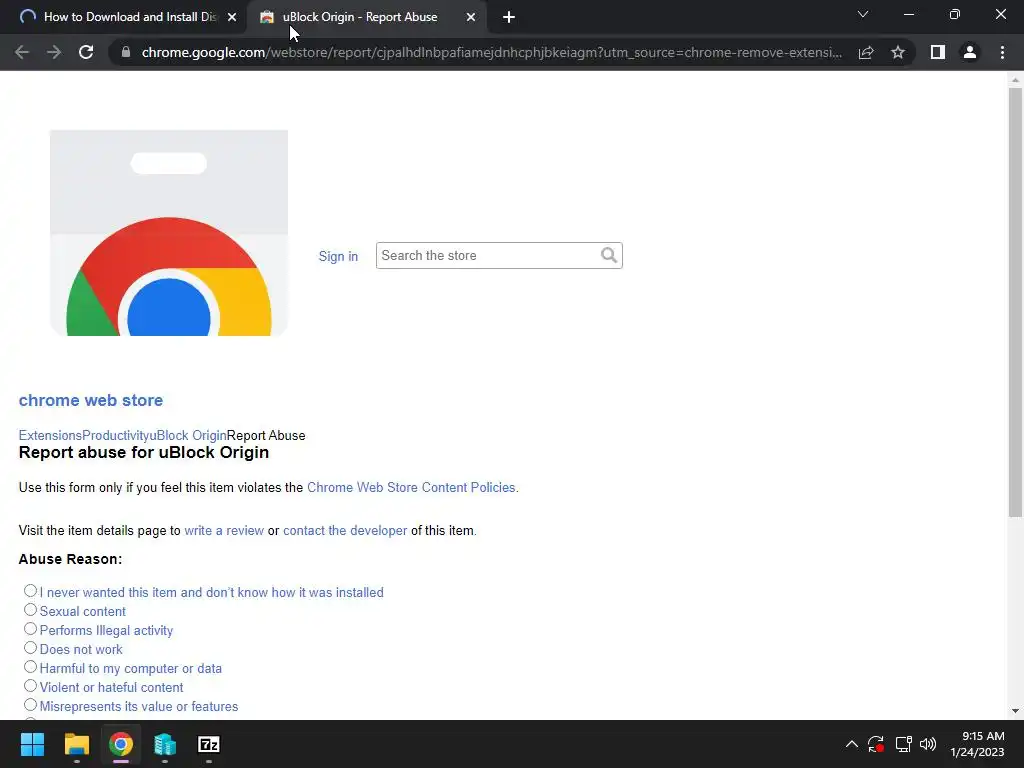
Task: Open the Productivity breadcrumb link
Action: 116,436
